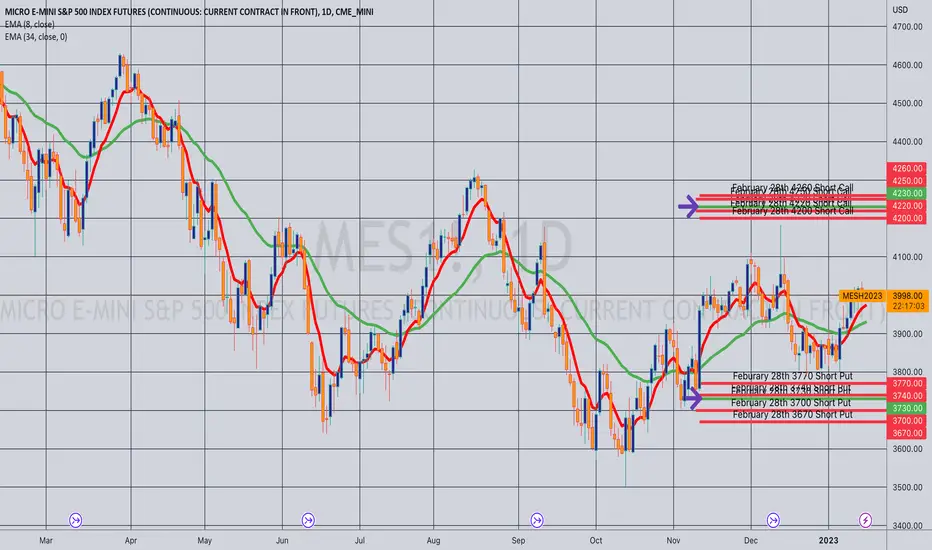Click the 22:17:03 bar countdown label
The width and height of the screenshot is (932, 550).
click(907, 306)
